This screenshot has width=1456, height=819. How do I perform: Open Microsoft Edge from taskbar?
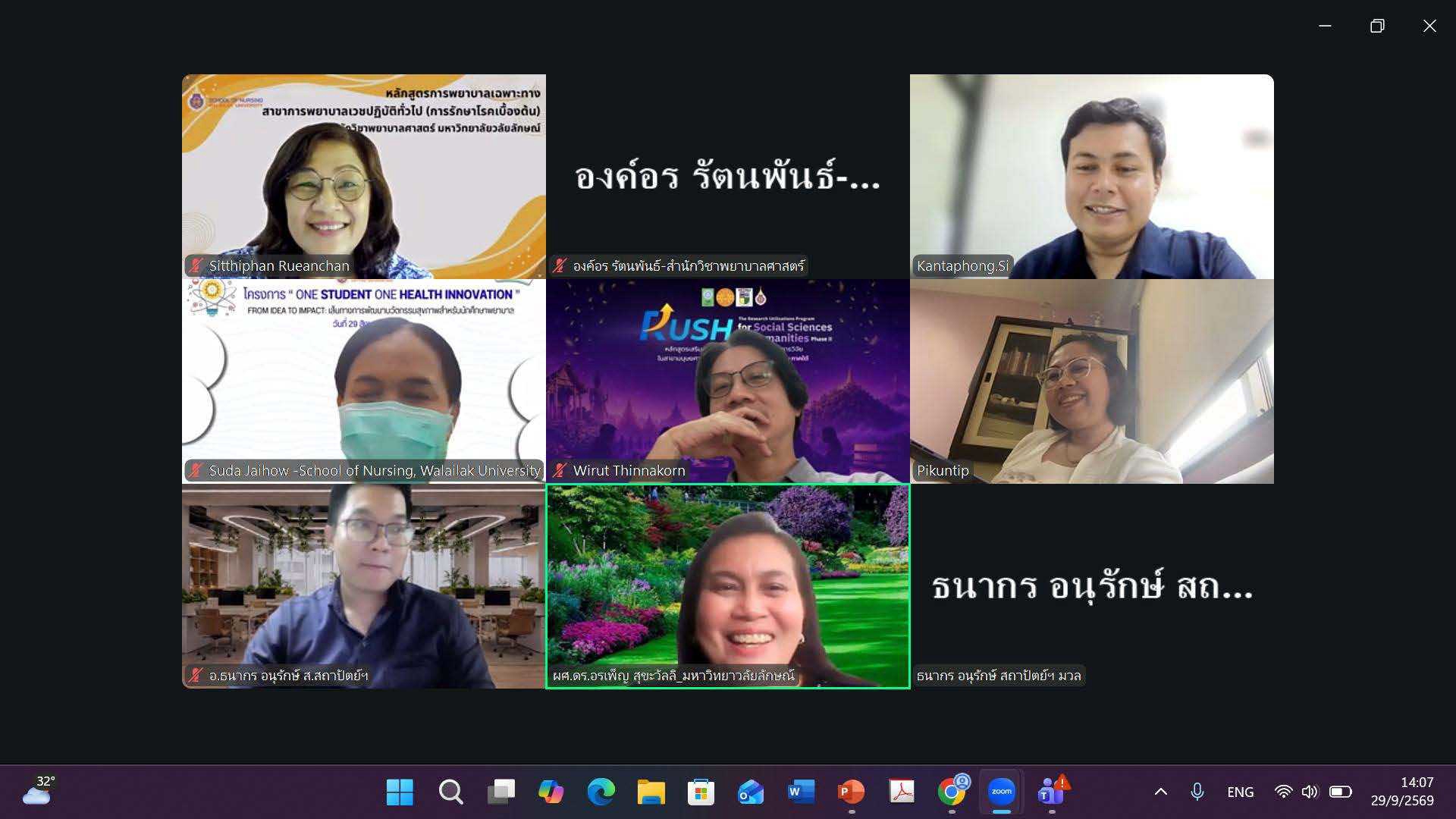pos(601,792)
